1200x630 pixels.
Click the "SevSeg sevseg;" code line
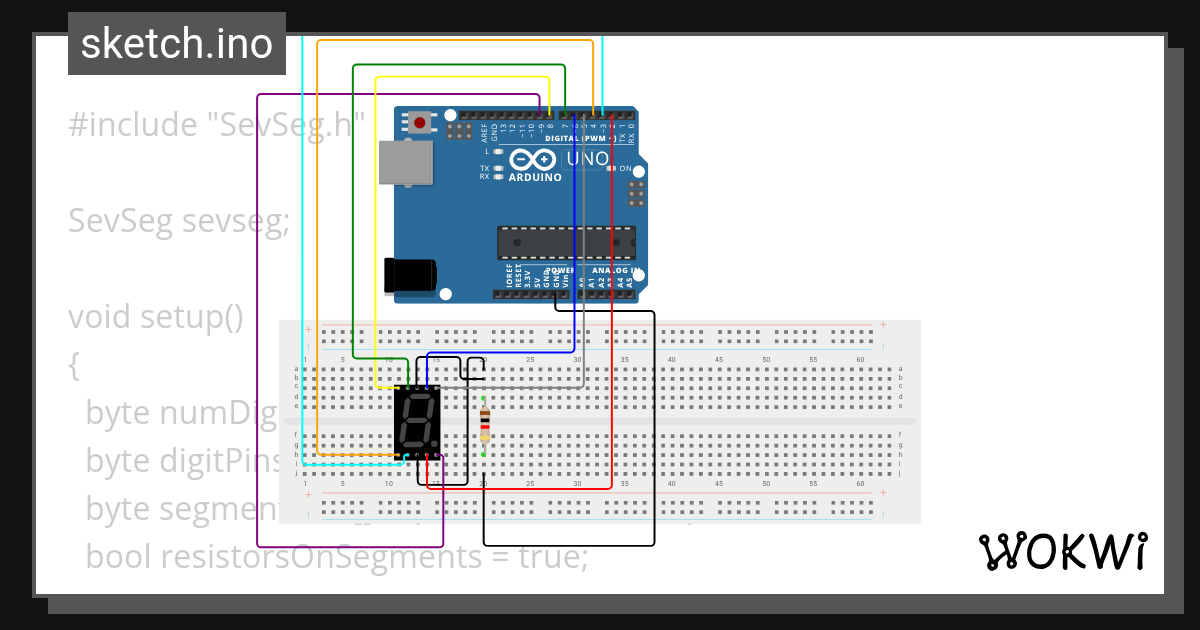pos(178,221)
